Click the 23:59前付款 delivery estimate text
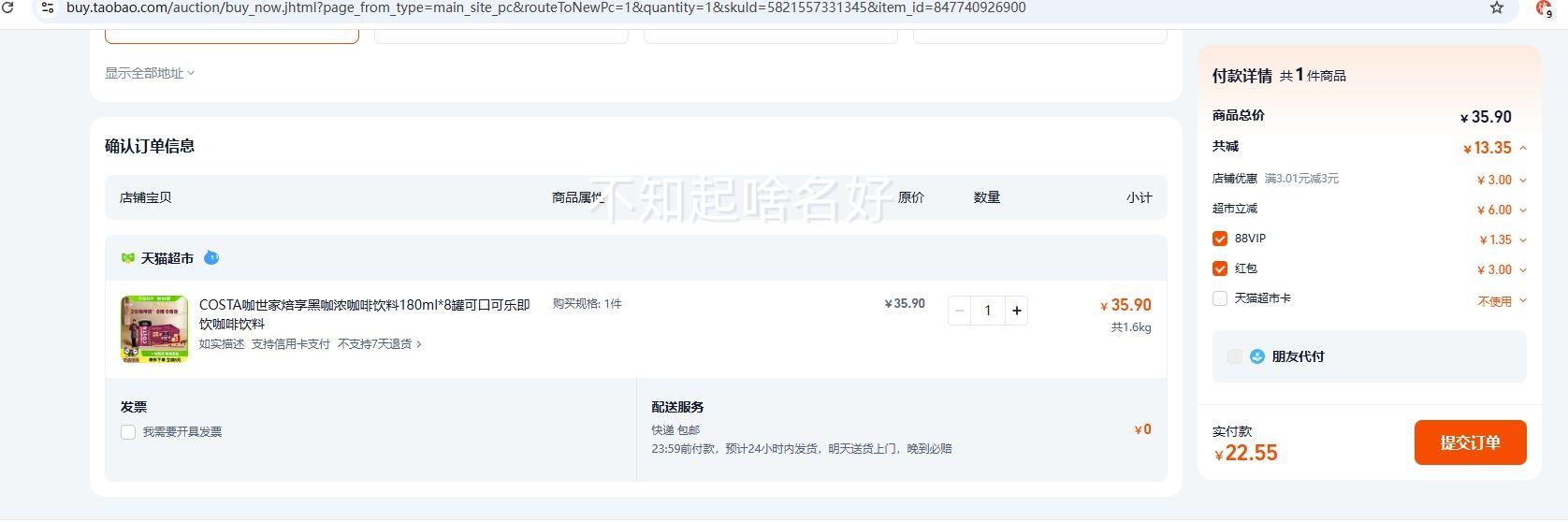Image resolution: width=1568 pixels, height=522 pixels. [802, 449]
